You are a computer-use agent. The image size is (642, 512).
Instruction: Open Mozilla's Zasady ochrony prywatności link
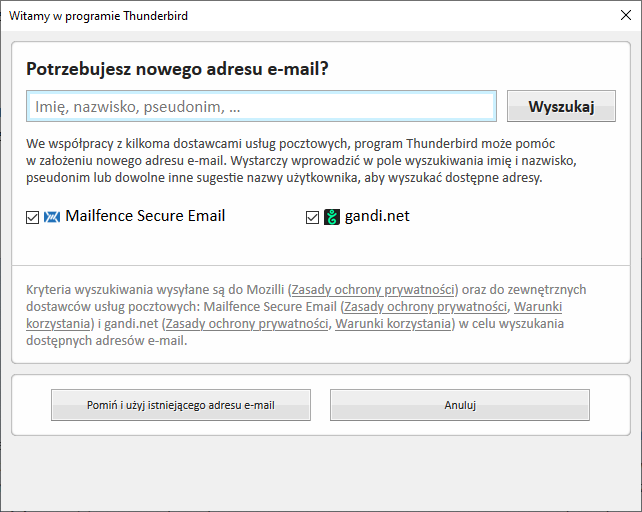tap(373, 290)
